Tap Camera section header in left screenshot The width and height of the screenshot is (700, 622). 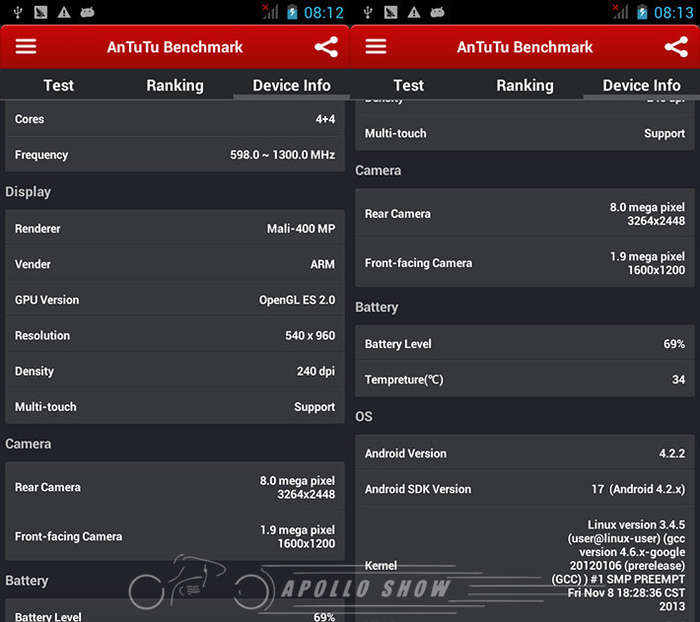[28, 443]
